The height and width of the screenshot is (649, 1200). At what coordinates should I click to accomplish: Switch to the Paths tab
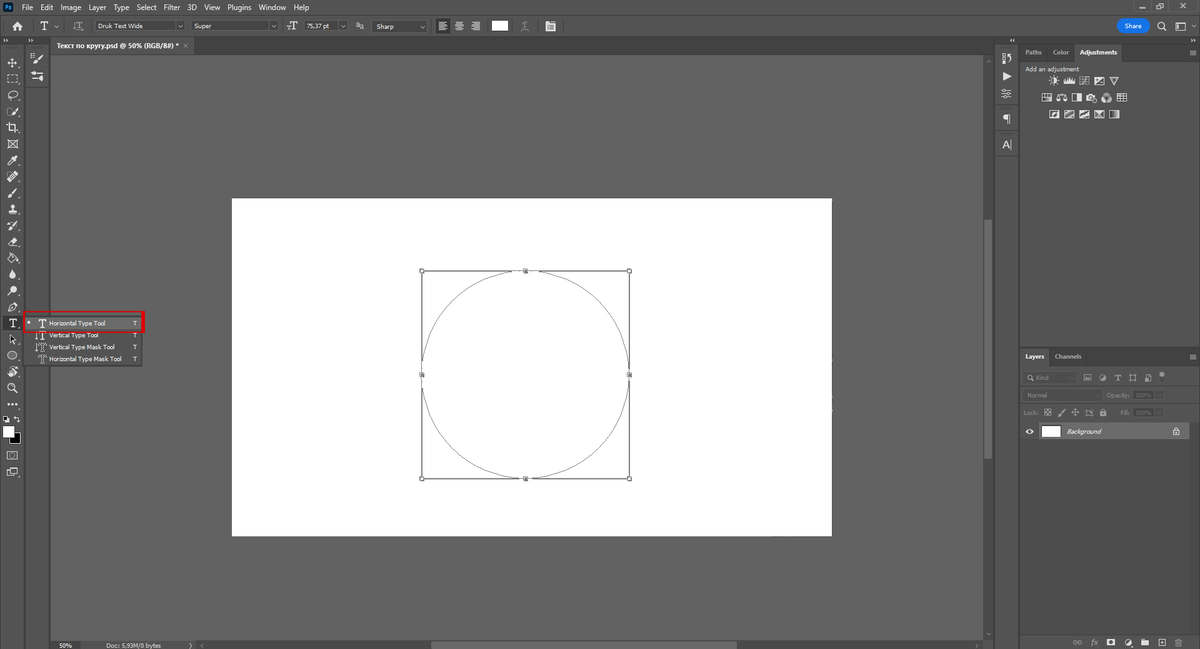click(1033, 52)
